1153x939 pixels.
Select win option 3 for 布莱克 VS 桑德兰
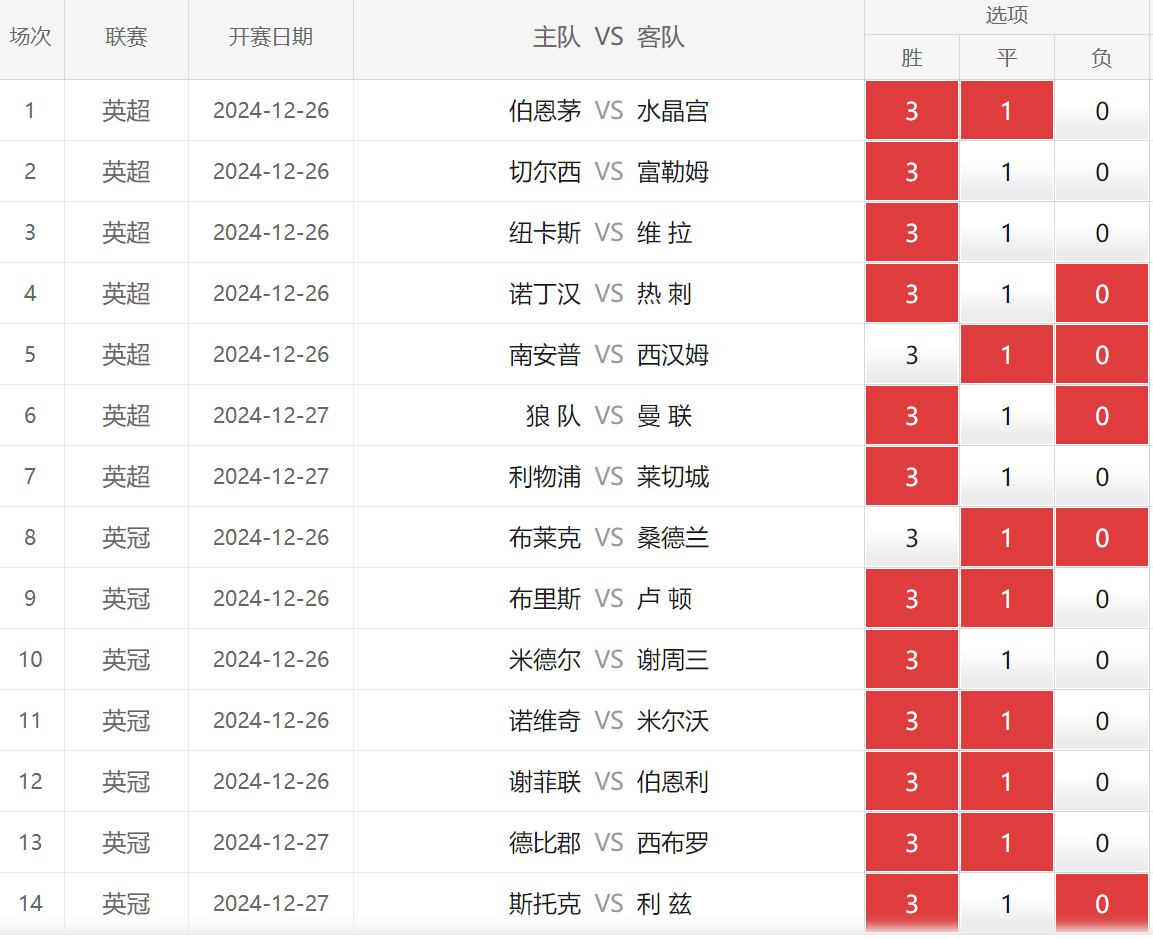pyautogui.click(x=912, y=538)
